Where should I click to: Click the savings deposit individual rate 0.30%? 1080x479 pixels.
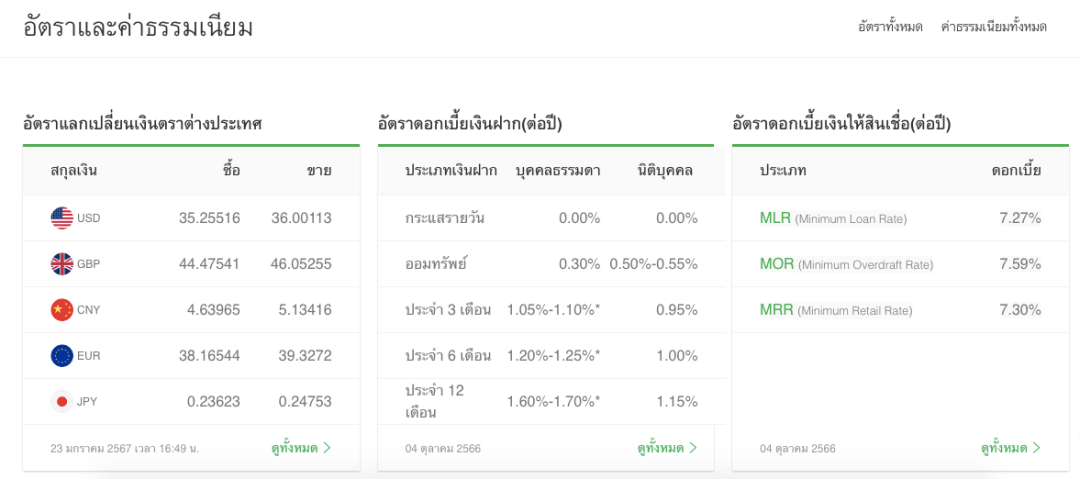tap(579, 264)
